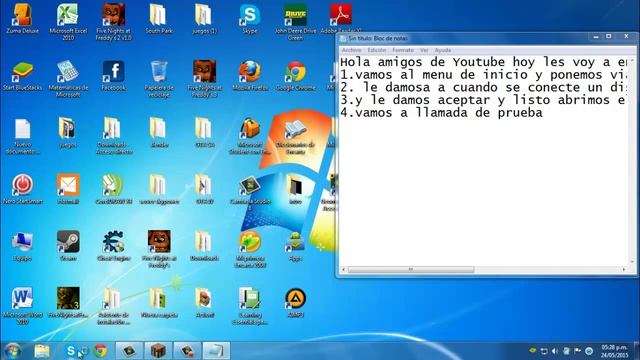Viewport: 640px width, 360px height.
Task: Select the Nuevo documento text file icon
Action: click(22, 136)
